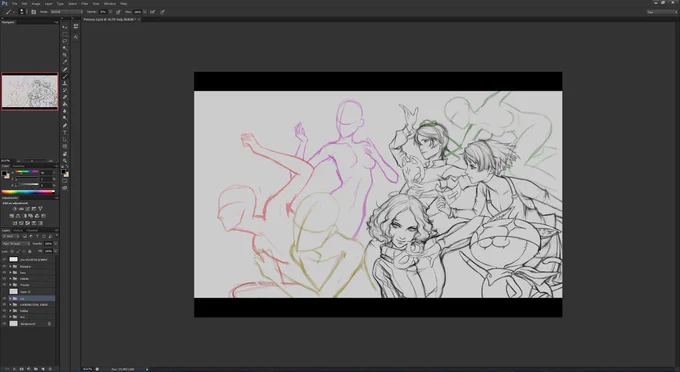Viewport: 680px width, 372px height.
Task: Click the brush Flow value field
Action: (137, 12)
